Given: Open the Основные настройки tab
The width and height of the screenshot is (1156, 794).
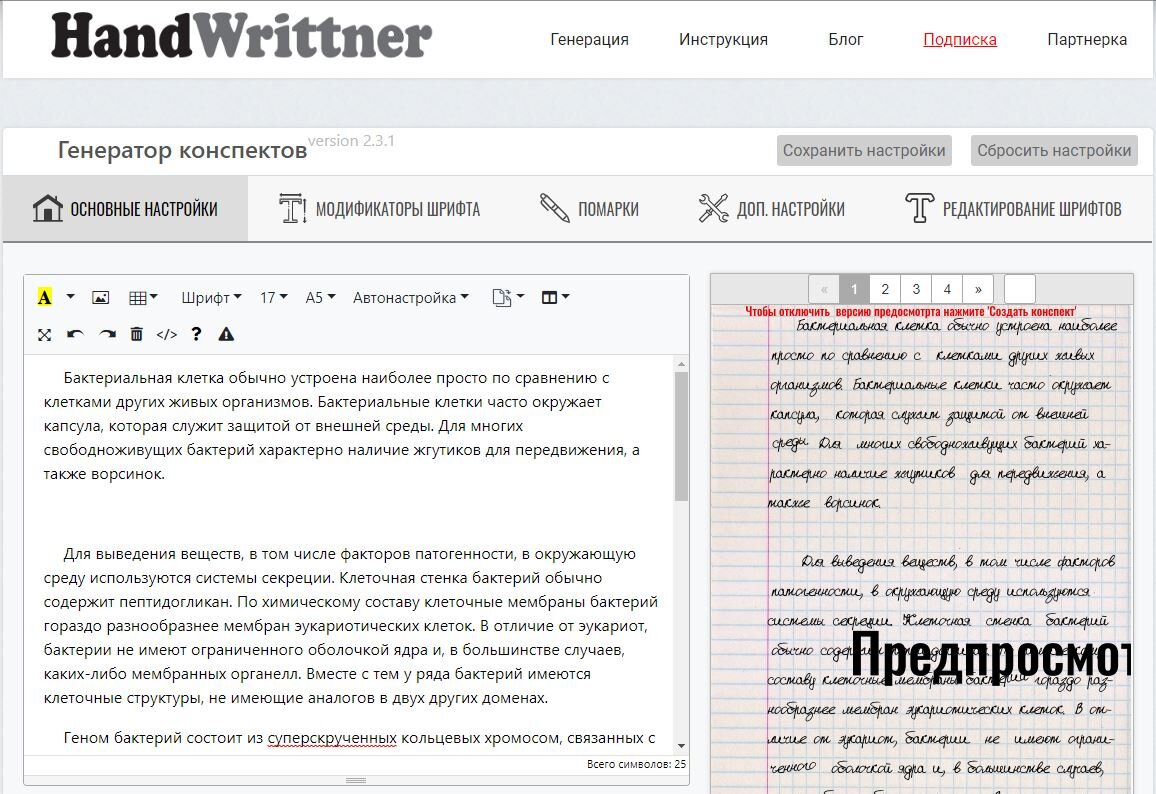Looking at the screenshot, I should coord(125,209).
